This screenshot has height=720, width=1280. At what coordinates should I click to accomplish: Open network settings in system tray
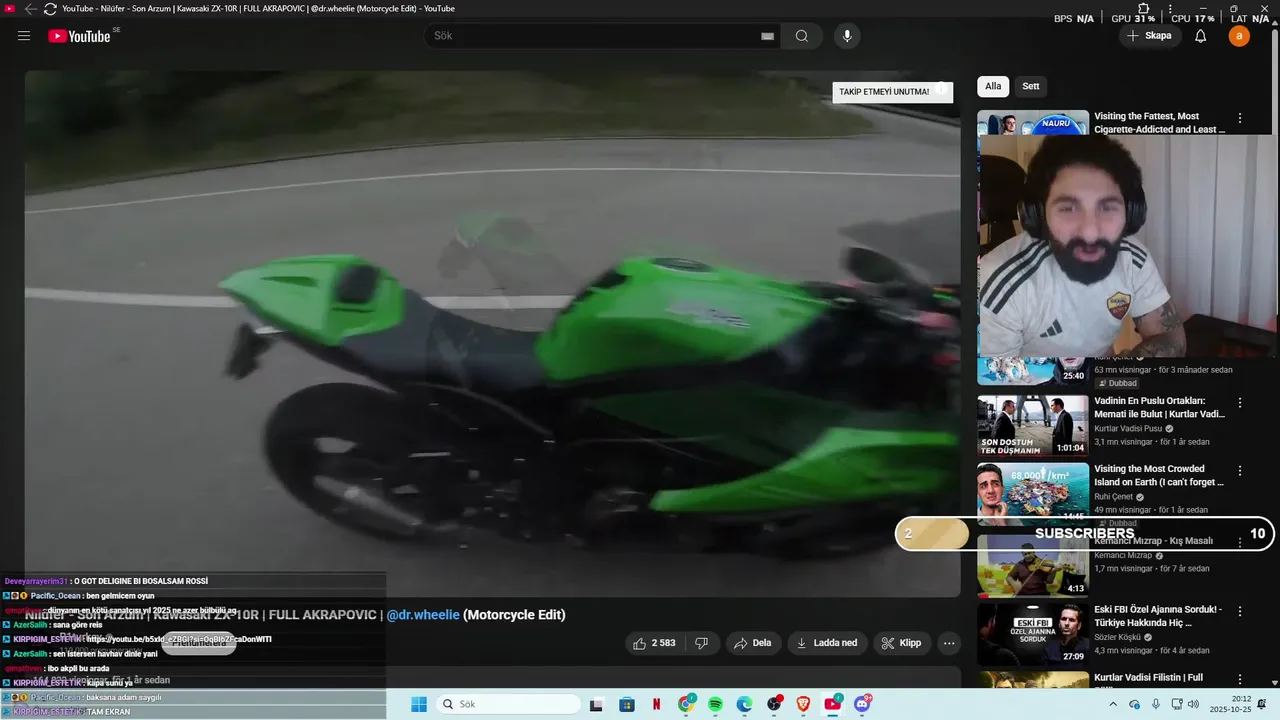(x=1178, y=704)
